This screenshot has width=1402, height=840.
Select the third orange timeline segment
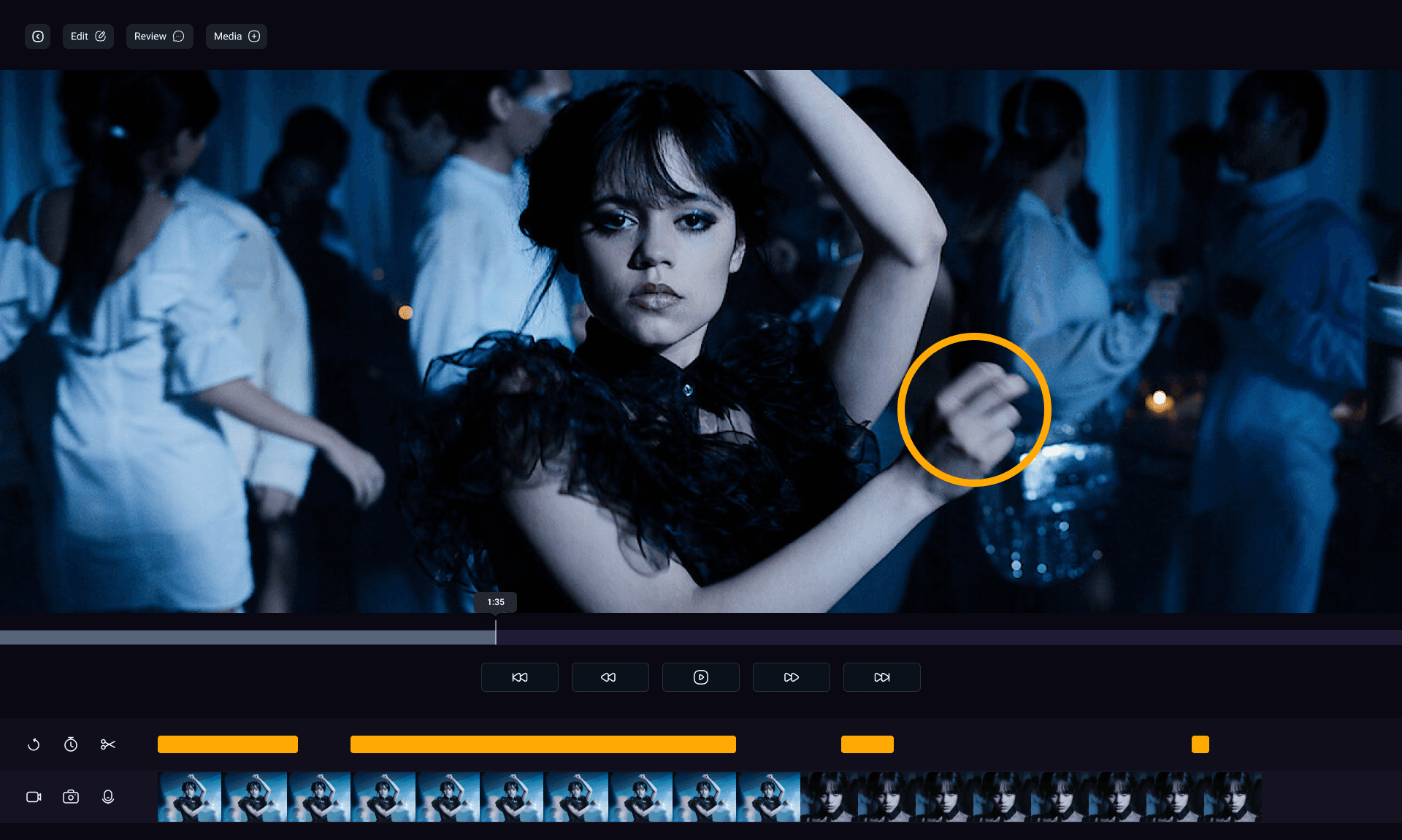coord(867,744)
